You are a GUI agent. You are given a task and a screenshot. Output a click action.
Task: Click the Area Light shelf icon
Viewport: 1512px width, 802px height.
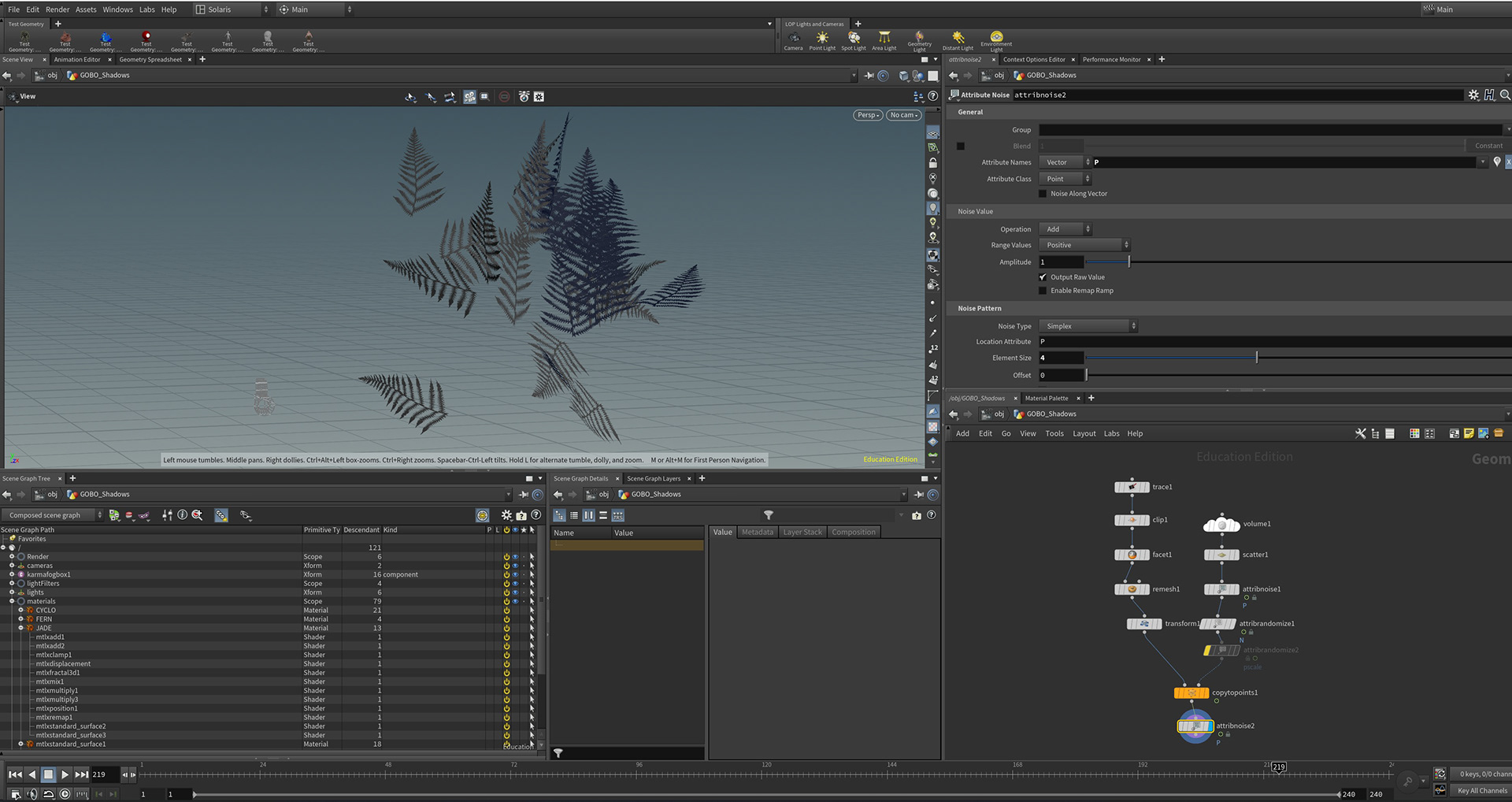[x=884, y=39]
